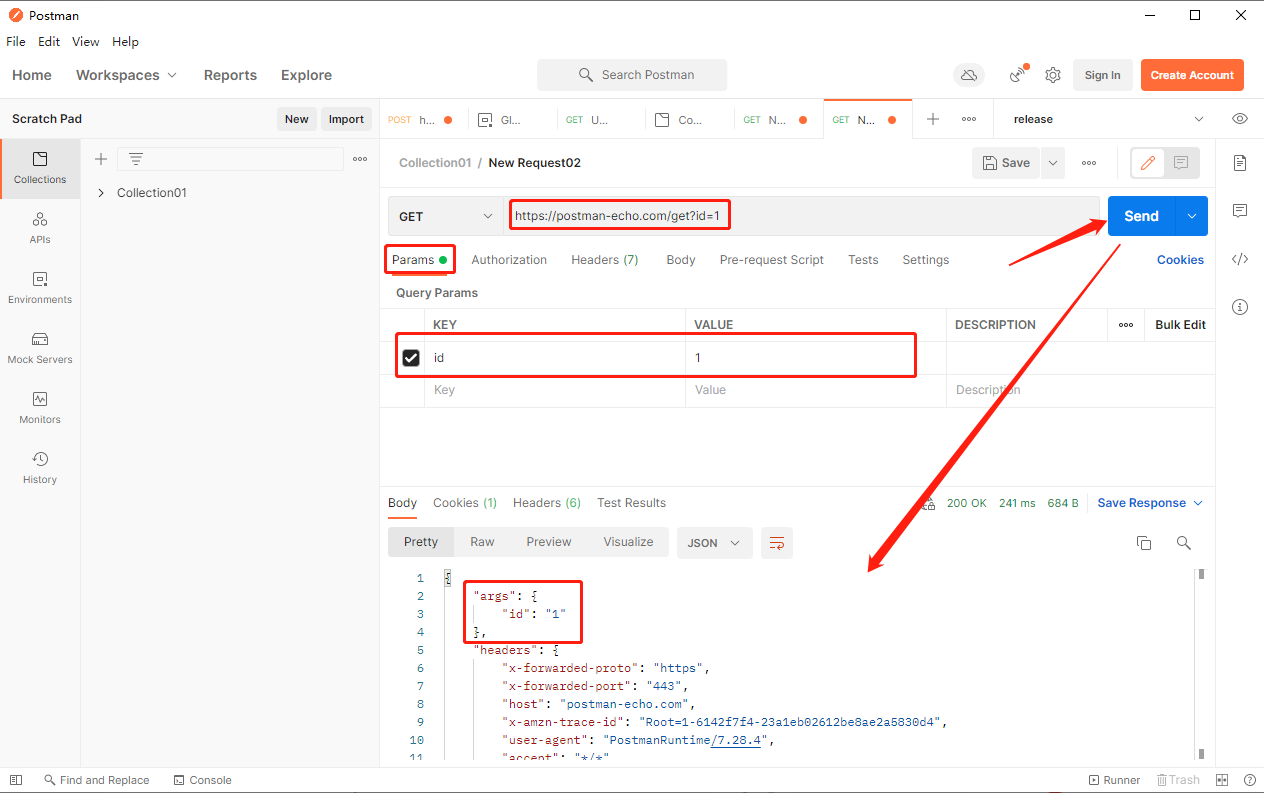
Task: Uncheck the id query parameter checkbox
Action: [411, 358]
